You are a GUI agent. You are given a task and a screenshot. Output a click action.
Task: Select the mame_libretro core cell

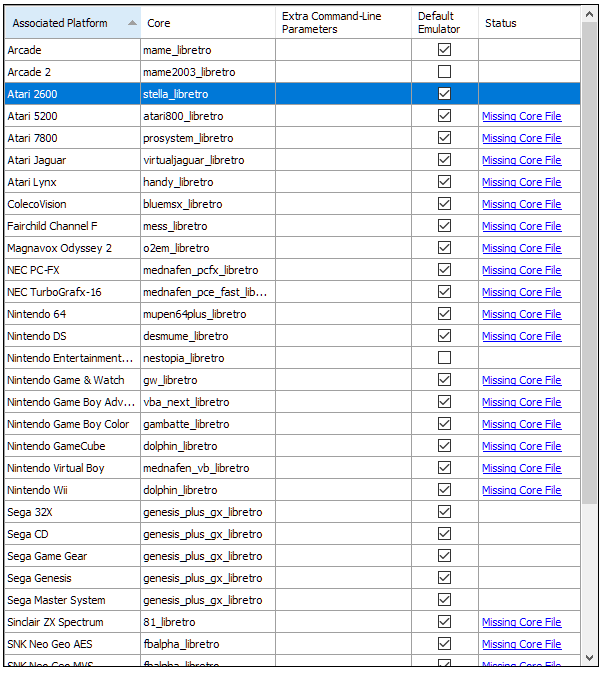click(x=208, y=50)
